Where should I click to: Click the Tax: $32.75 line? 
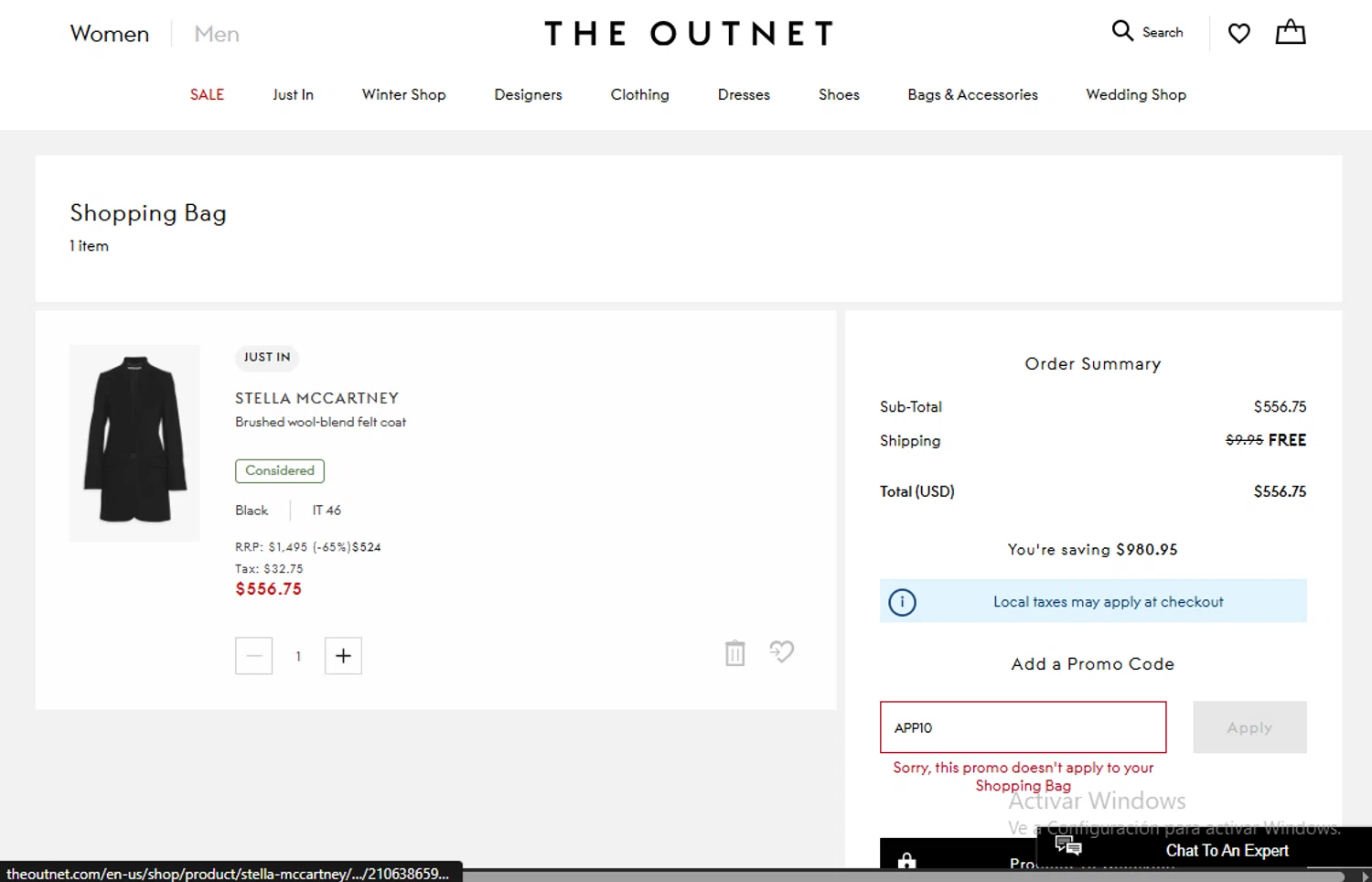pos(269,568)
